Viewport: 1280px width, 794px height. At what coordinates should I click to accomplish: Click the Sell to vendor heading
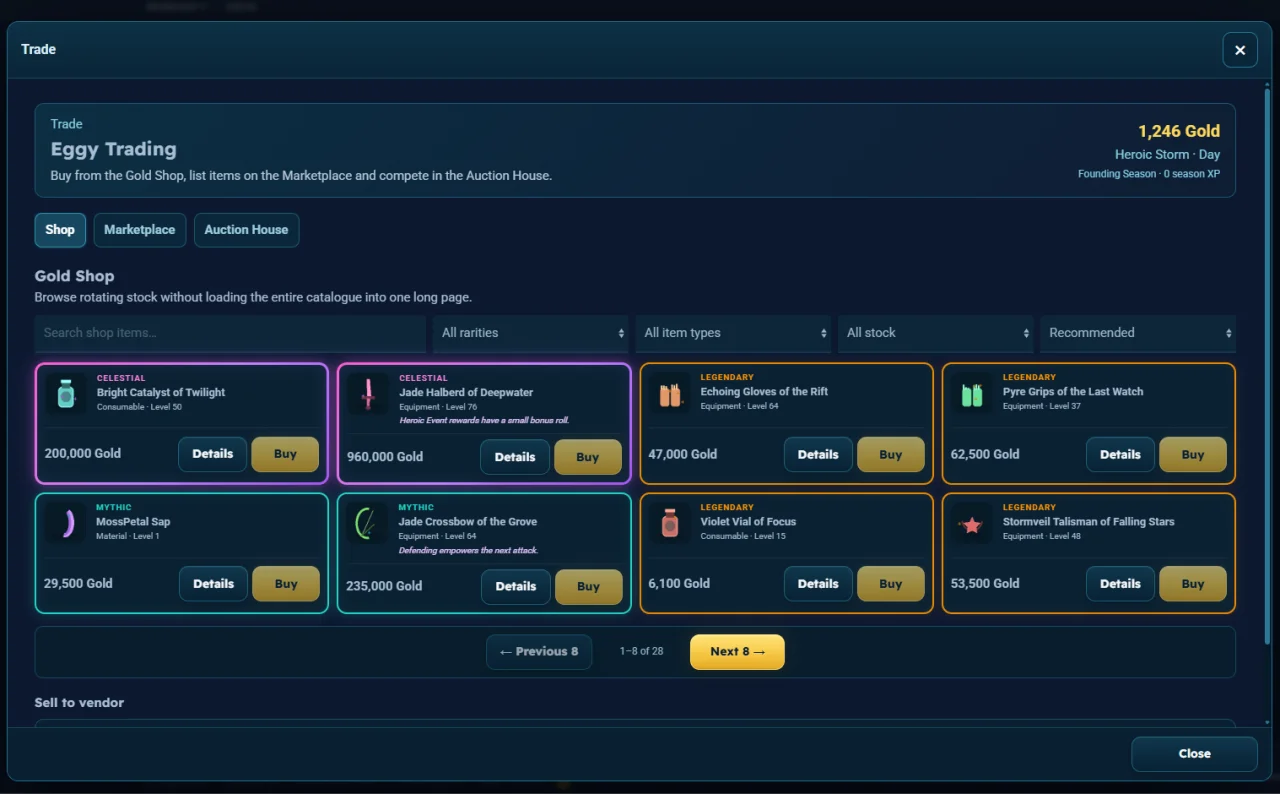79,703
